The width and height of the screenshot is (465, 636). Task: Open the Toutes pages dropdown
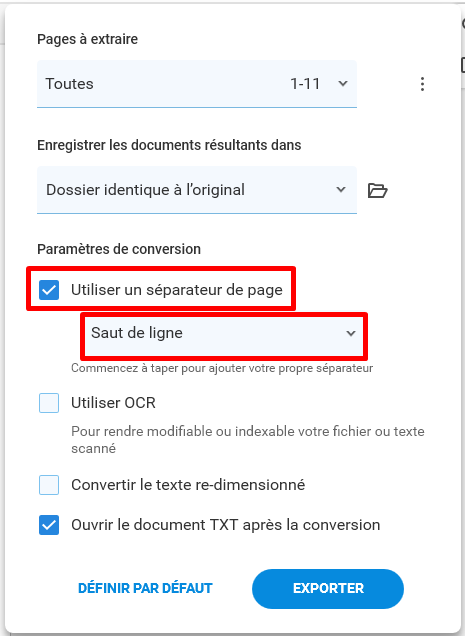197,84
